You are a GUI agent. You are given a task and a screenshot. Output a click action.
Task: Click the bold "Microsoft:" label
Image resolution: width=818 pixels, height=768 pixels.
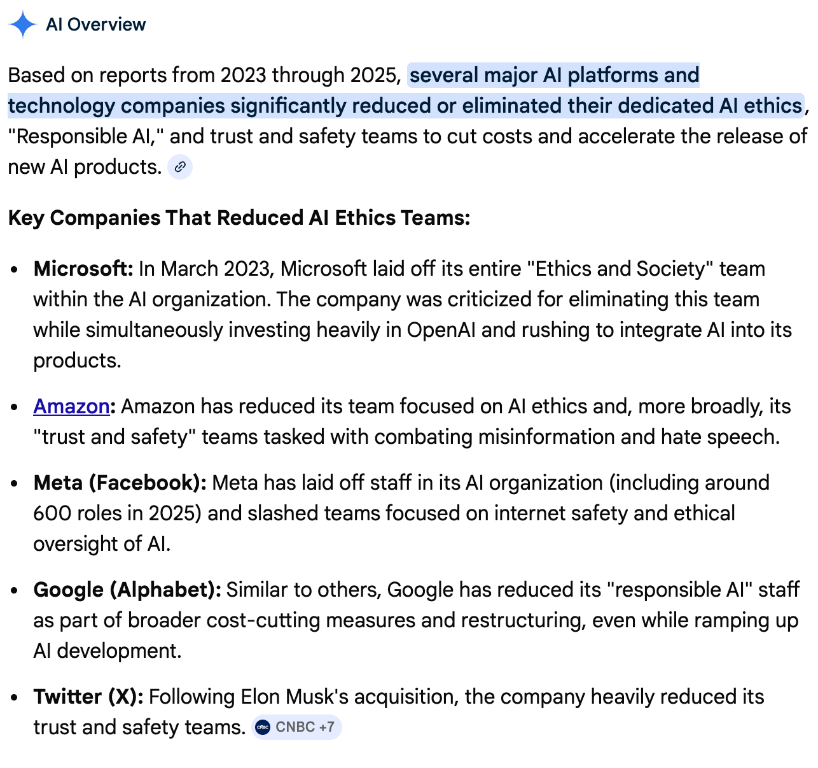click(x=83, y=269)
